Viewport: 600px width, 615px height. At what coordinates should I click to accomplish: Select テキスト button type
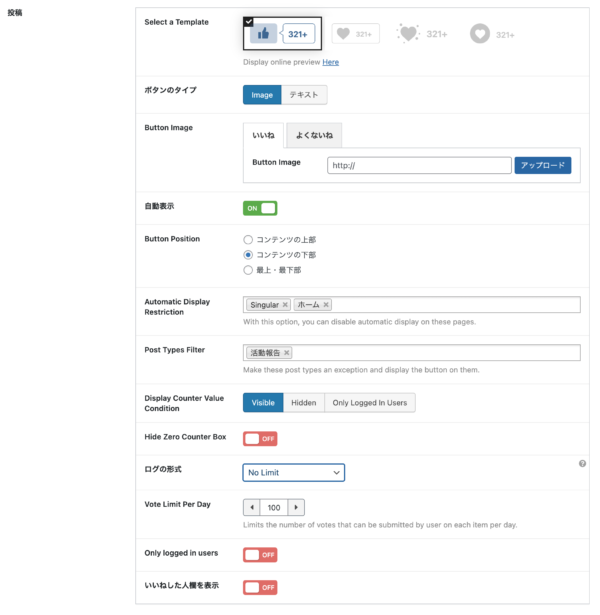[304, 95]
